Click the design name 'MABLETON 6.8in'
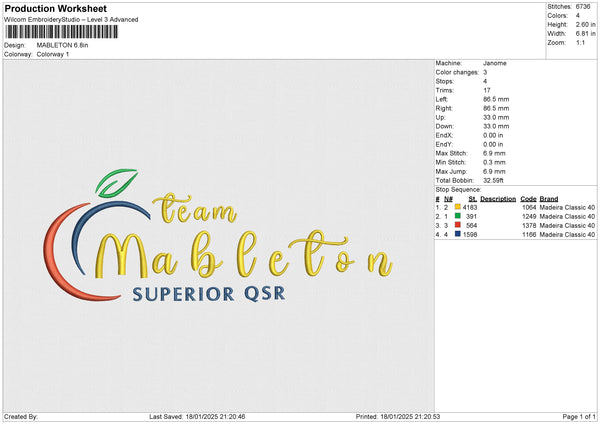 62,45
